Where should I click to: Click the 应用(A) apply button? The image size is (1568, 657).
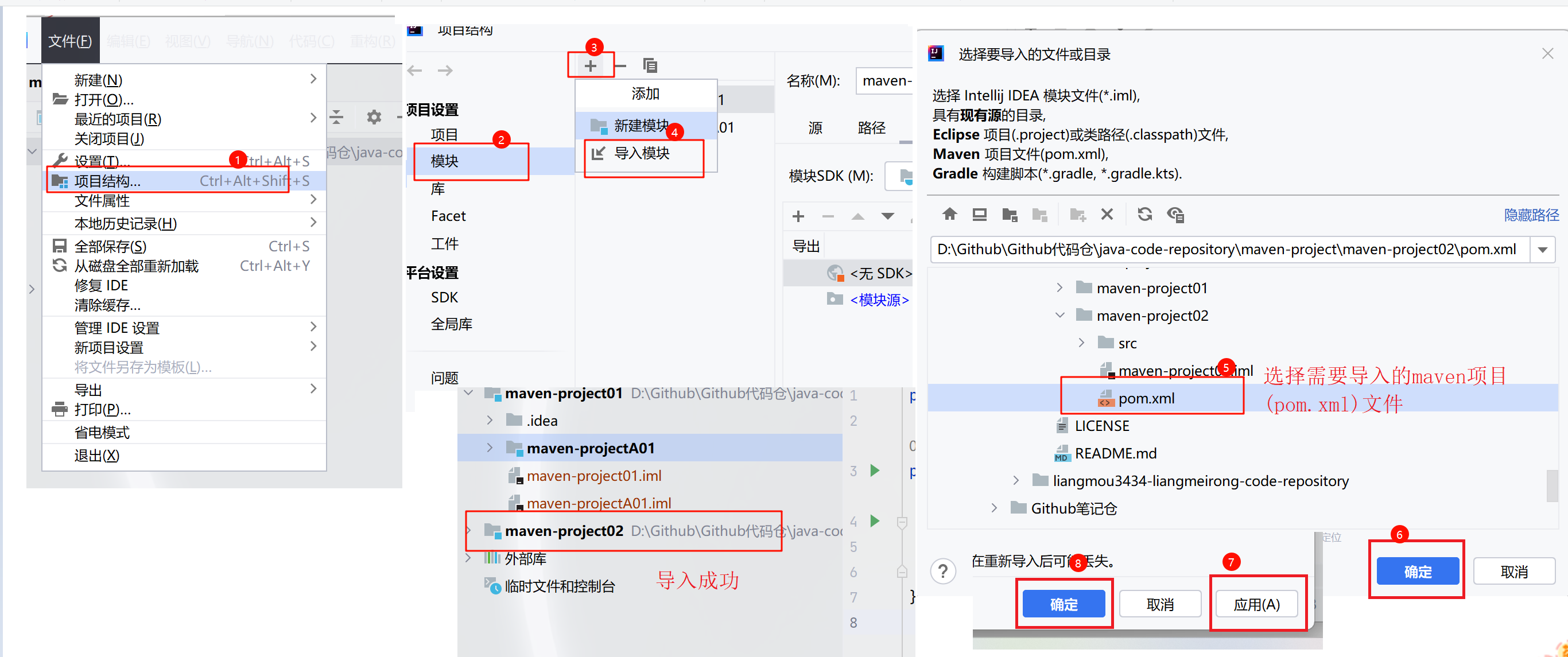1257,604
